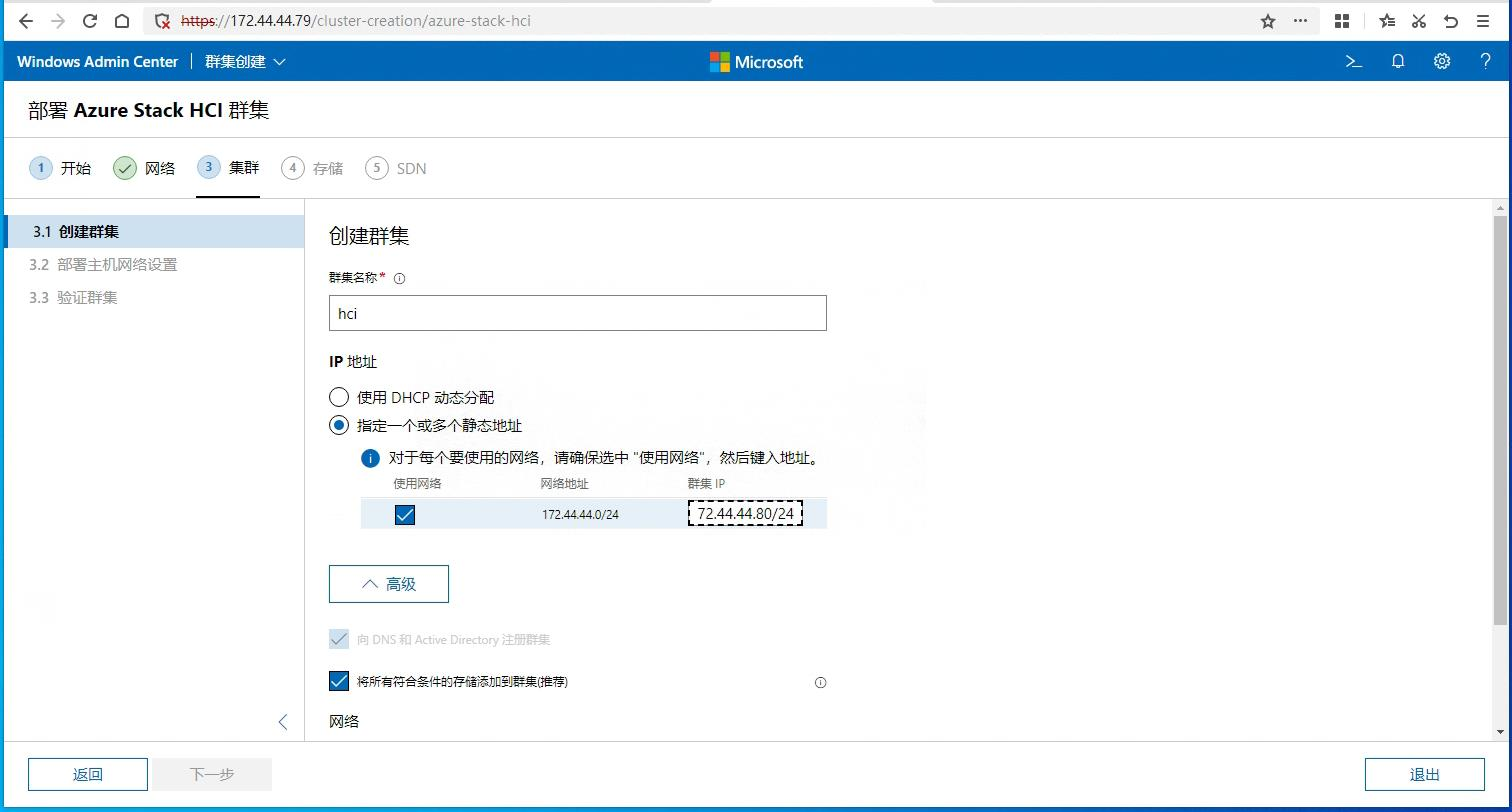Select DHCP dynamic allocation radio button
Image resolution: width=1512 pixels, height=812 pixels.
pyautogui.click(x=339, y=397)
